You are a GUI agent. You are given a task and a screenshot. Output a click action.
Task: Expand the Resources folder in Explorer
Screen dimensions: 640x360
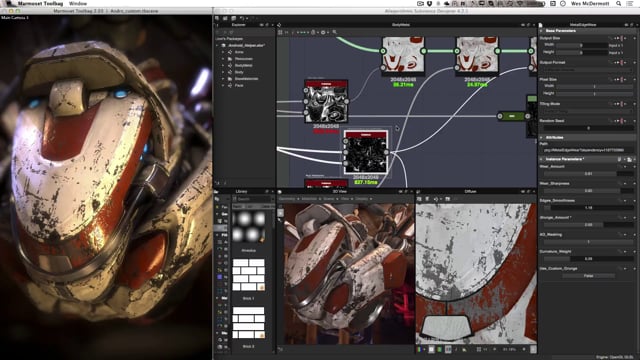tap(223, 59)
